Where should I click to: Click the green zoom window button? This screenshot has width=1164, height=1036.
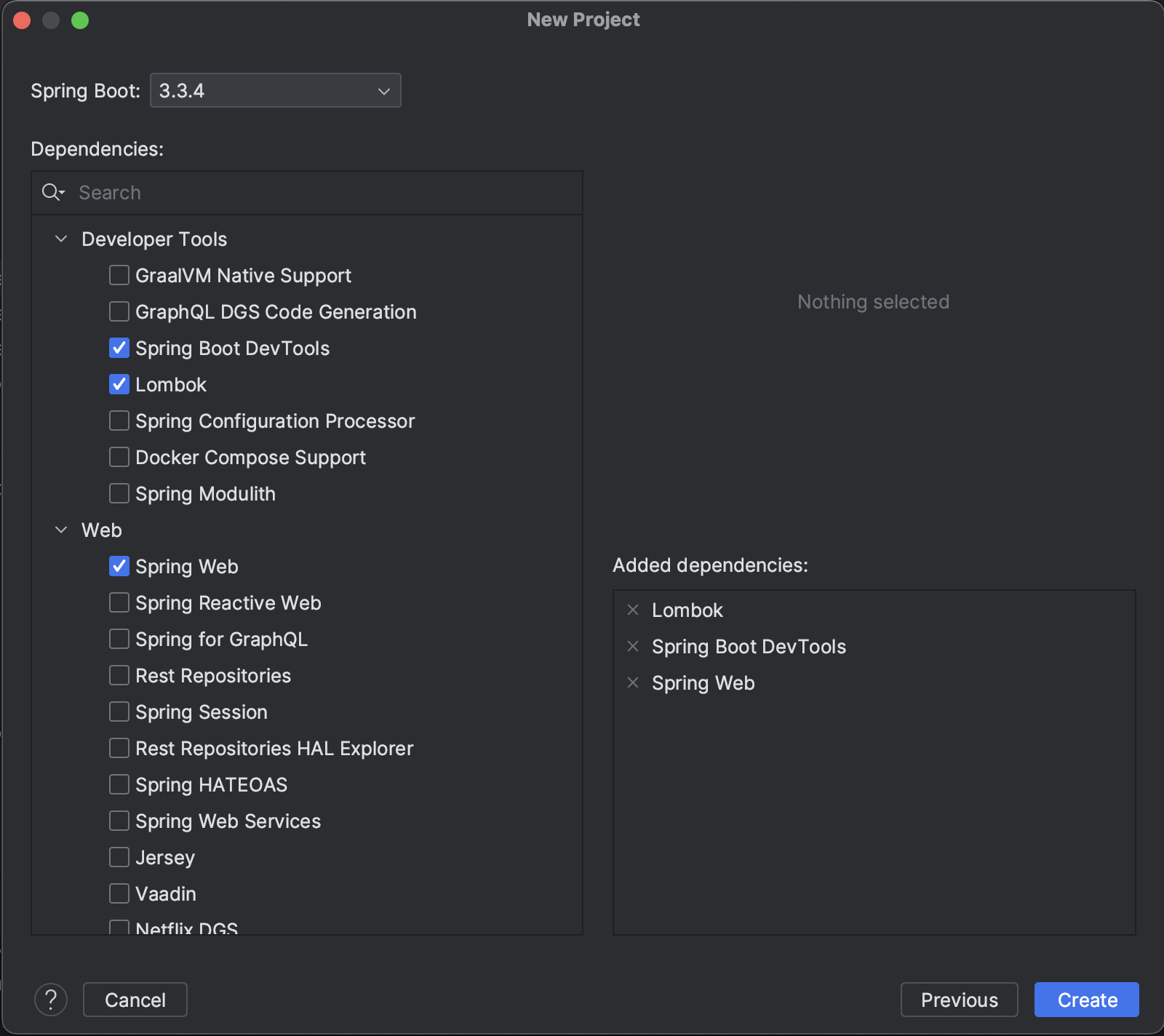click(x=80, y=20)
